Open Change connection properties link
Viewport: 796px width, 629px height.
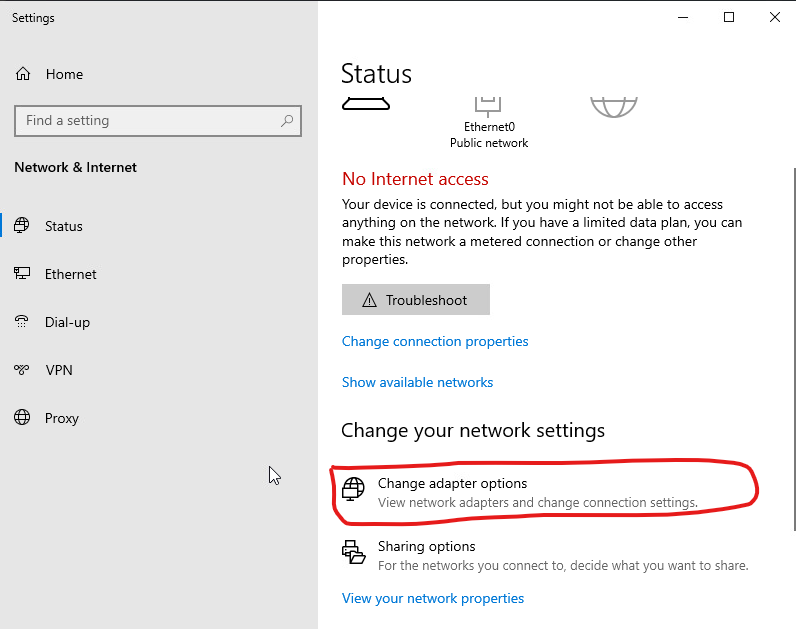(435, 341)
